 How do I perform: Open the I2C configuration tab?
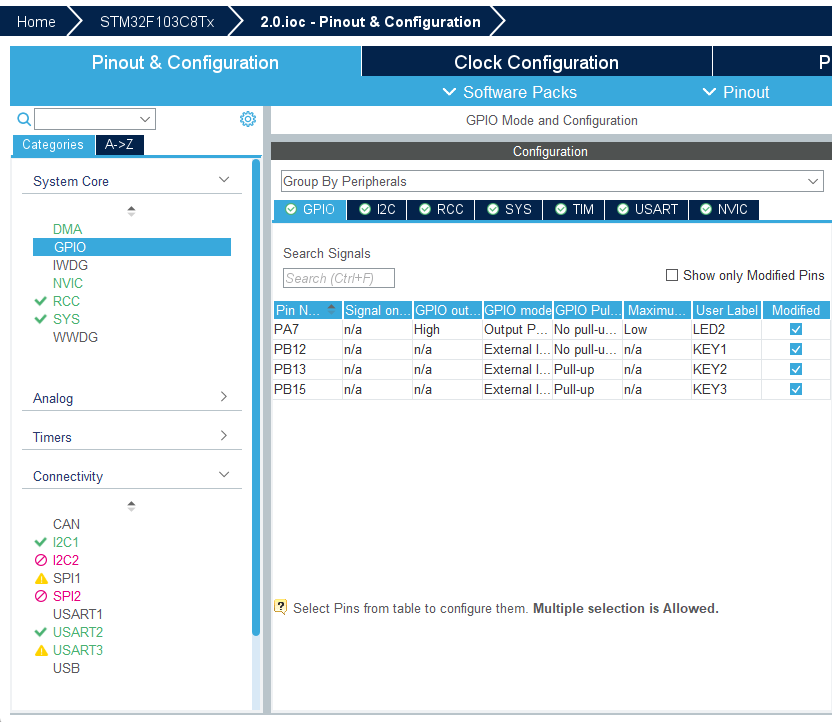point(377,210)
